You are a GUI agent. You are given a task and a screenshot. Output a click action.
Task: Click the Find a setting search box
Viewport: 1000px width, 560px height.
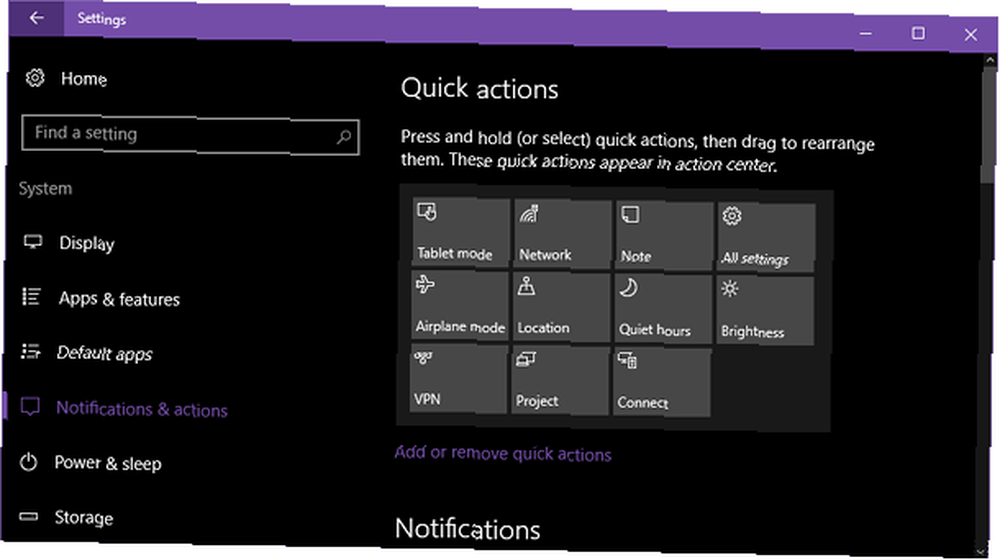[190, 135]
